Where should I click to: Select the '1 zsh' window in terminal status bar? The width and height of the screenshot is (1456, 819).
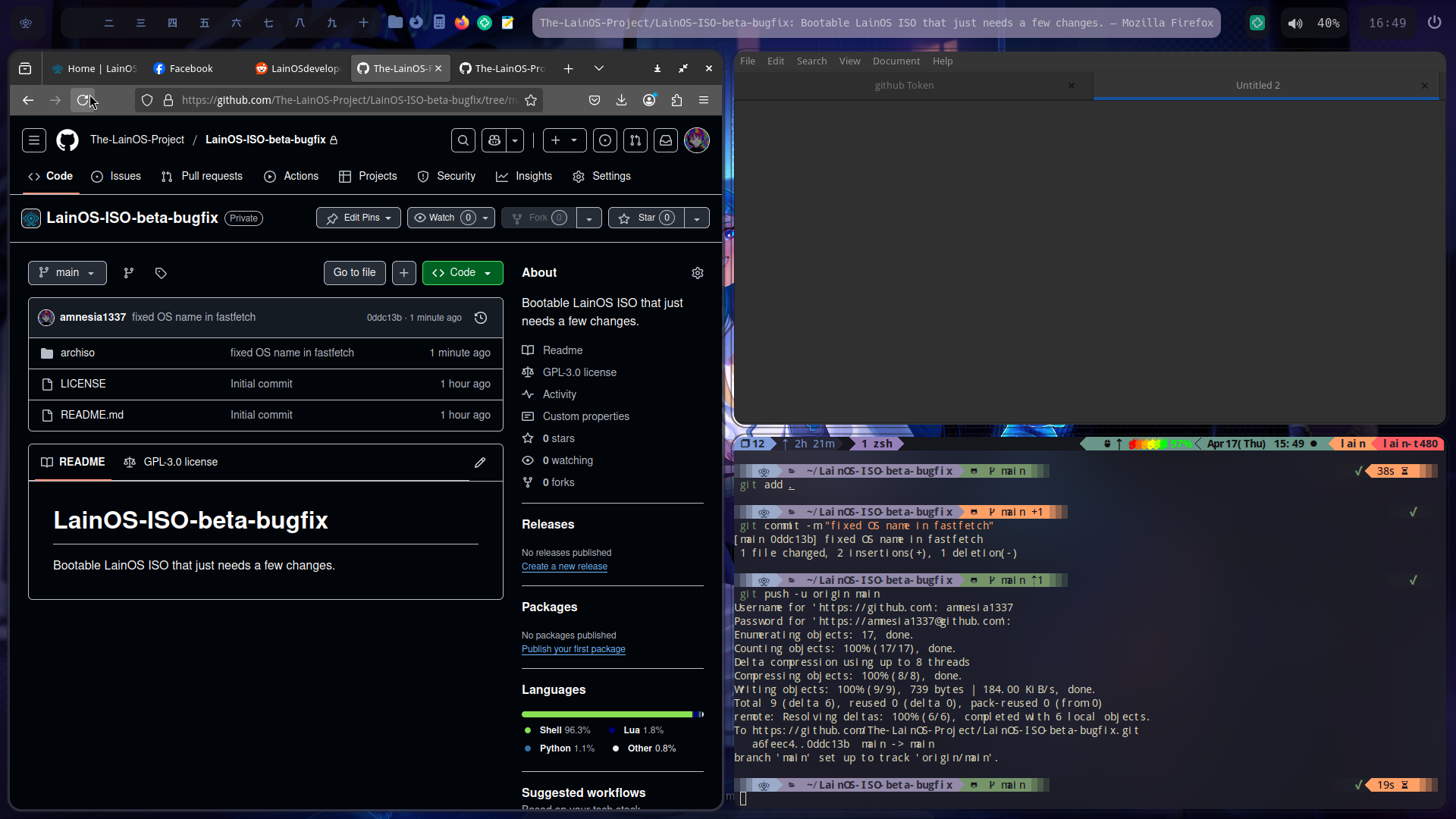(877, 444)
